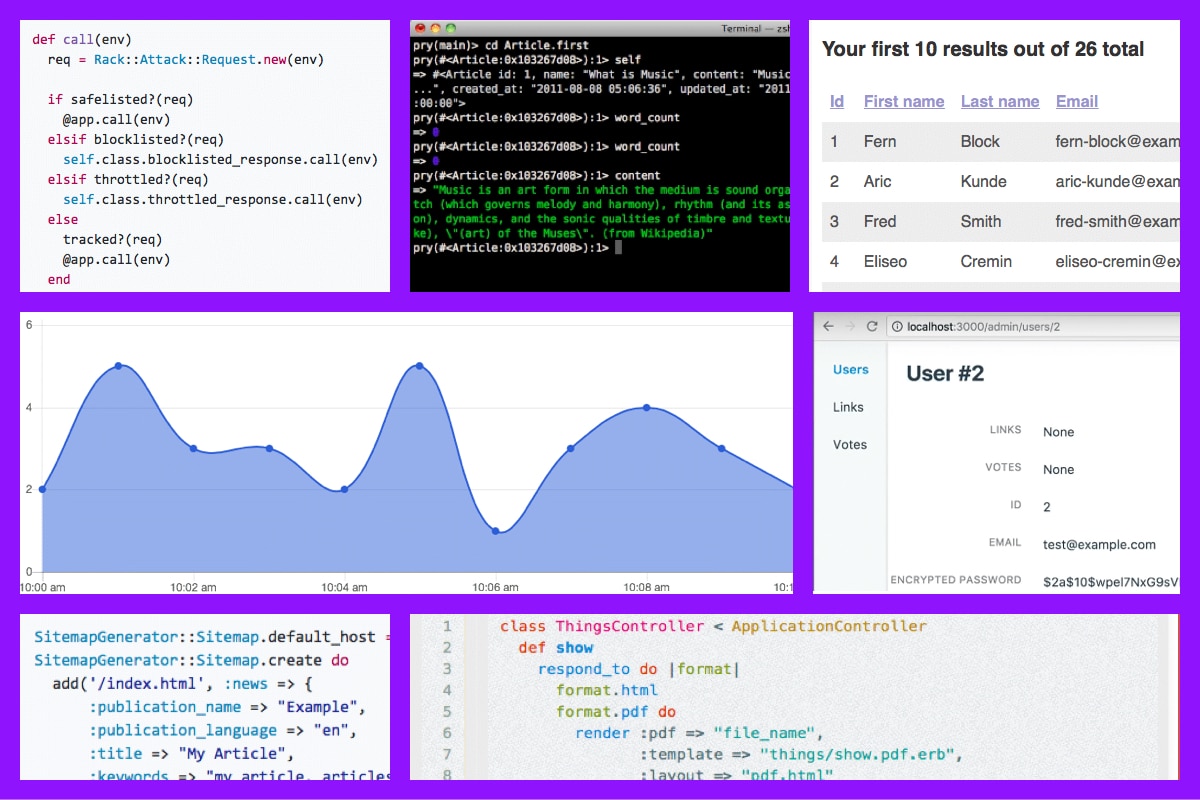Select the chart data point at 10:08 am

(x=647, y=407)
